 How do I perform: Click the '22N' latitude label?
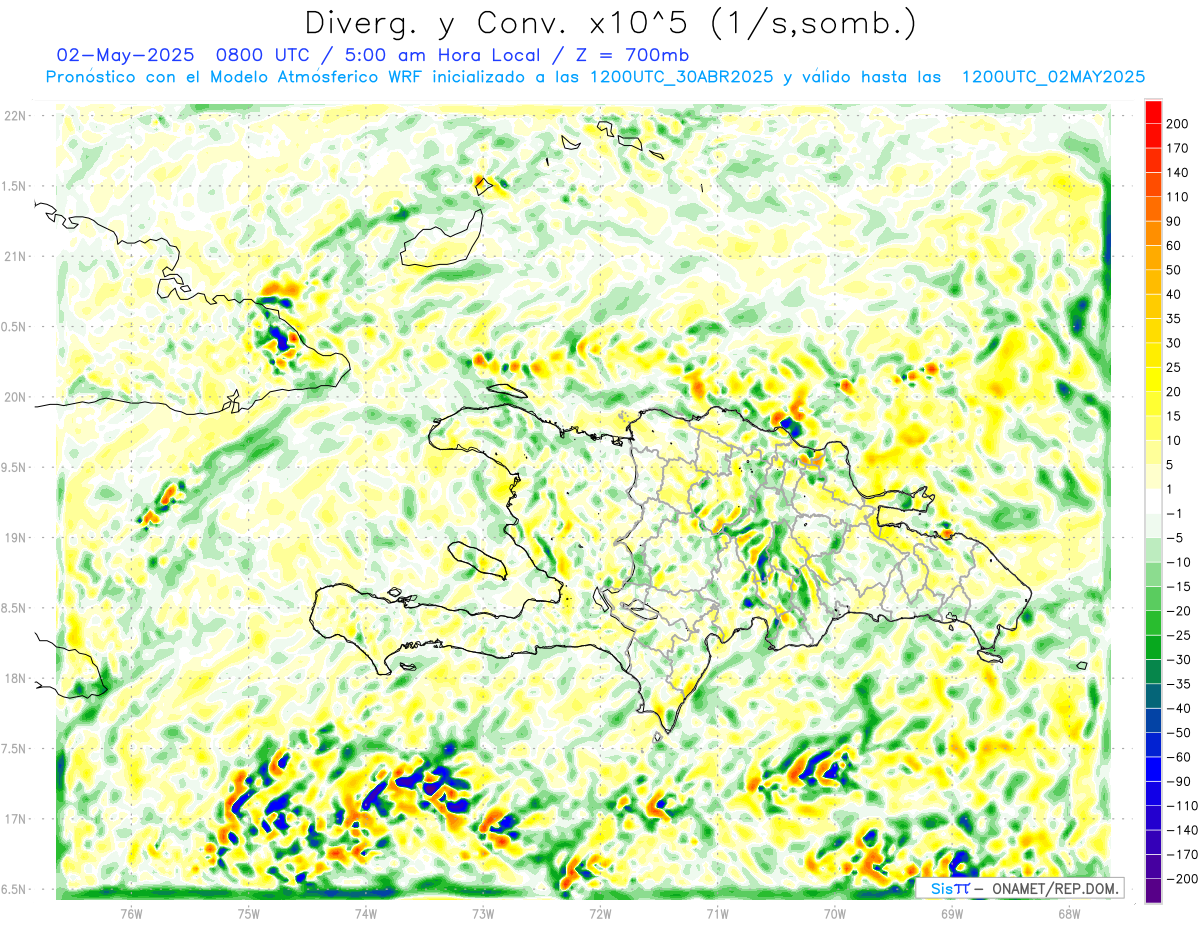14,116
